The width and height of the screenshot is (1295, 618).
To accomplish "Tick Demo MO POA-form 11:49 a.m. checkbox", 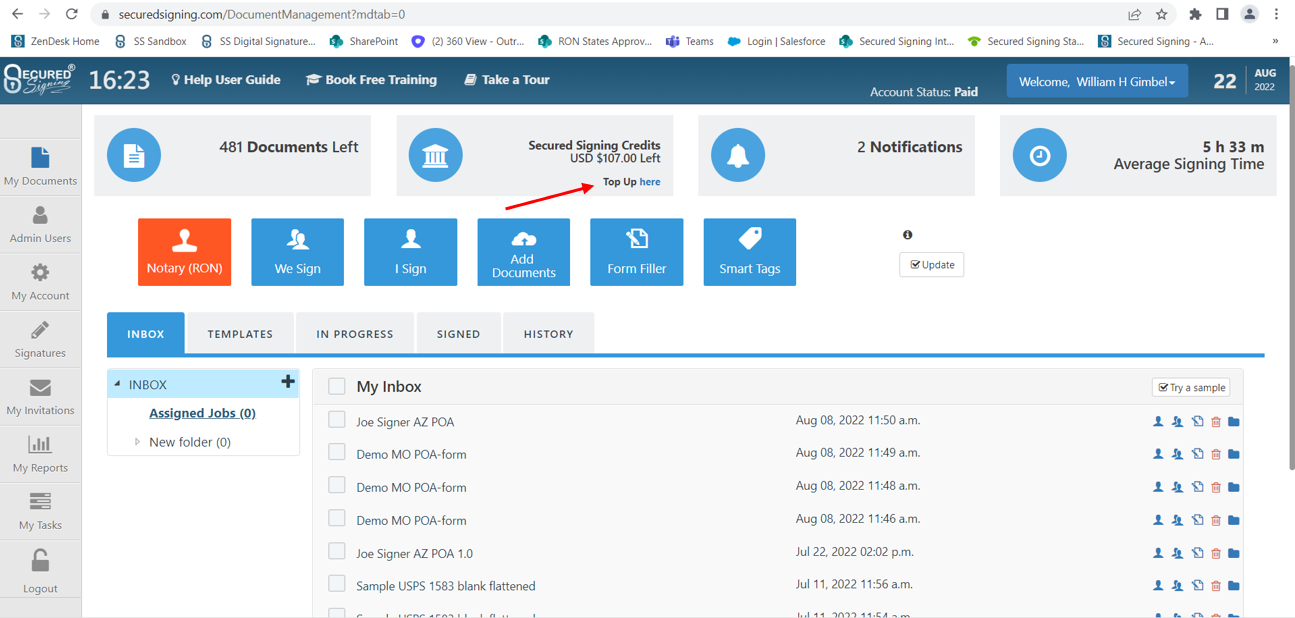I will click(x=337, y=452).
